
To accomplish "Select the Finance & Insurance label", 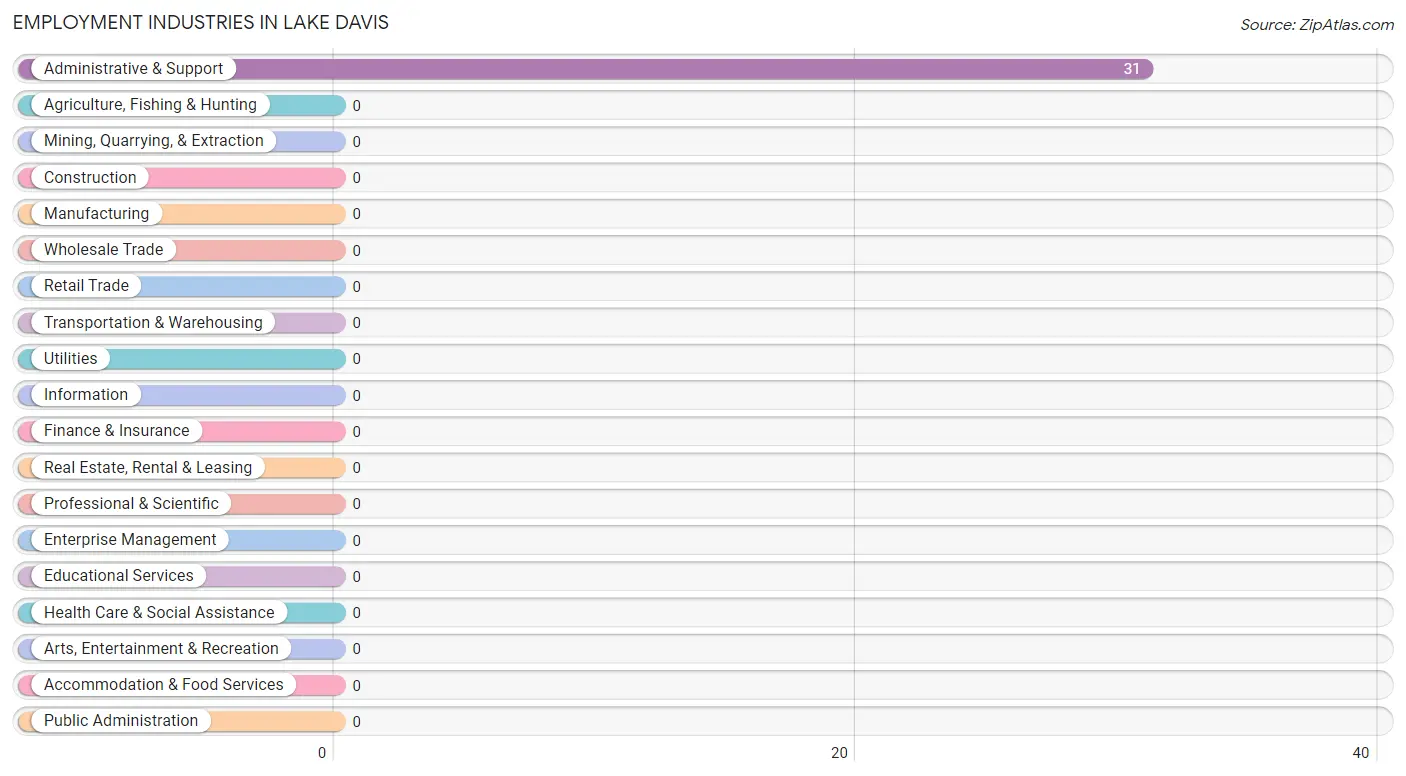I will point(116,431).
